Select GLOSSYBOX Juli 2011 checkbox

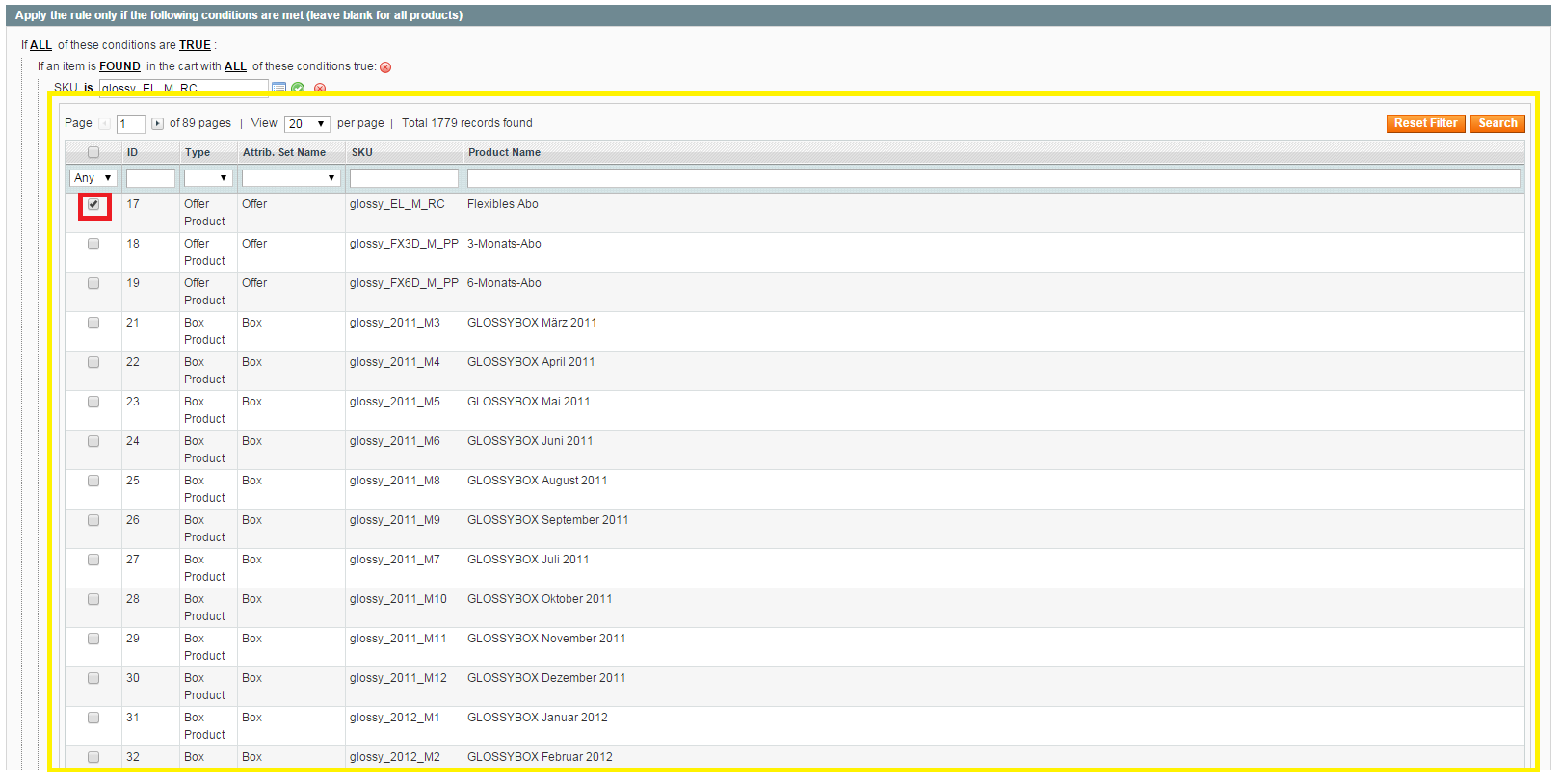click(x=93, y=560)
